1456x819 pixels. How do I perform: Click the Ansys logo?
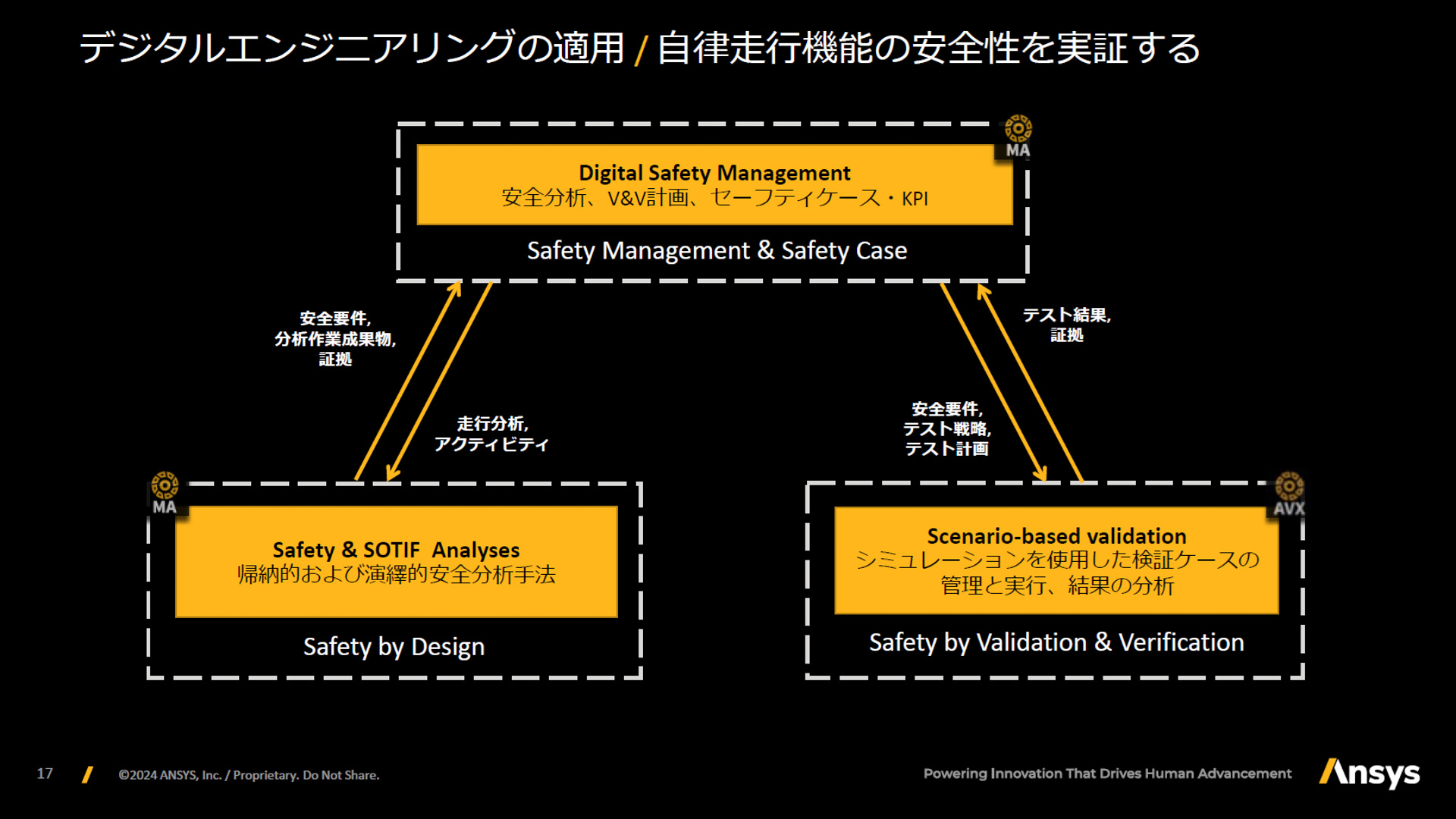(1370, 775)
